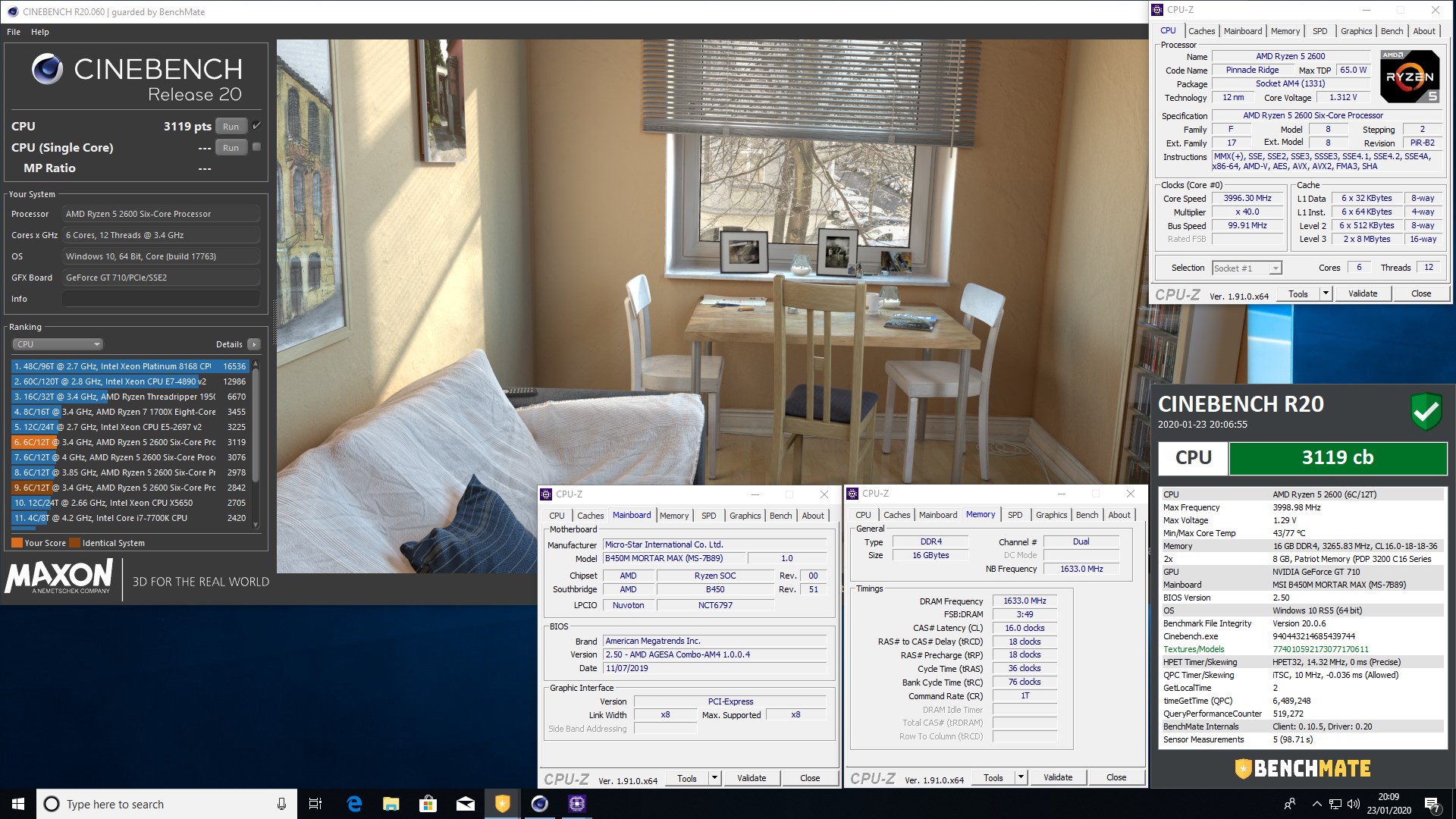Toggle the CPU Single Core test checkbox

point(256,147)
